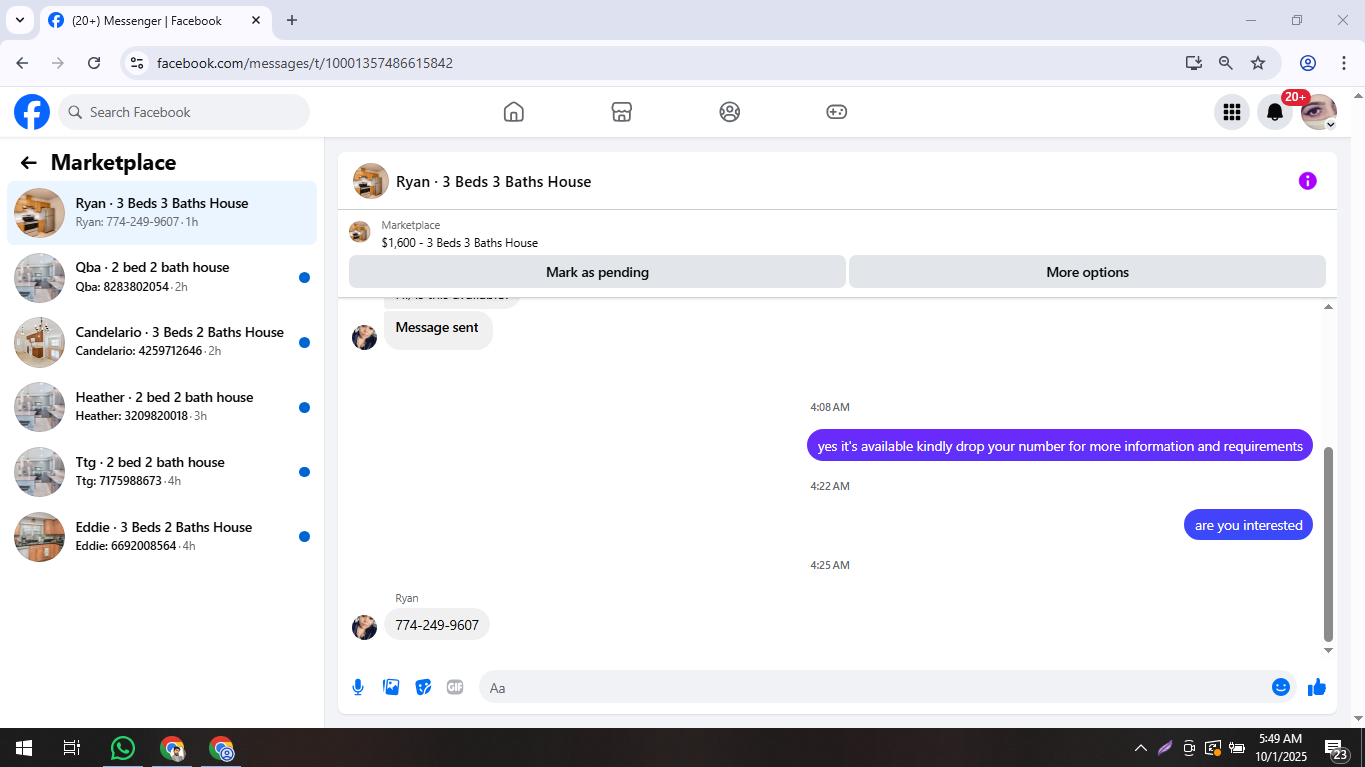Click the chat scroll up arrow
The width and height of the screenshot is (1365, 767).
click(1328, 307)
